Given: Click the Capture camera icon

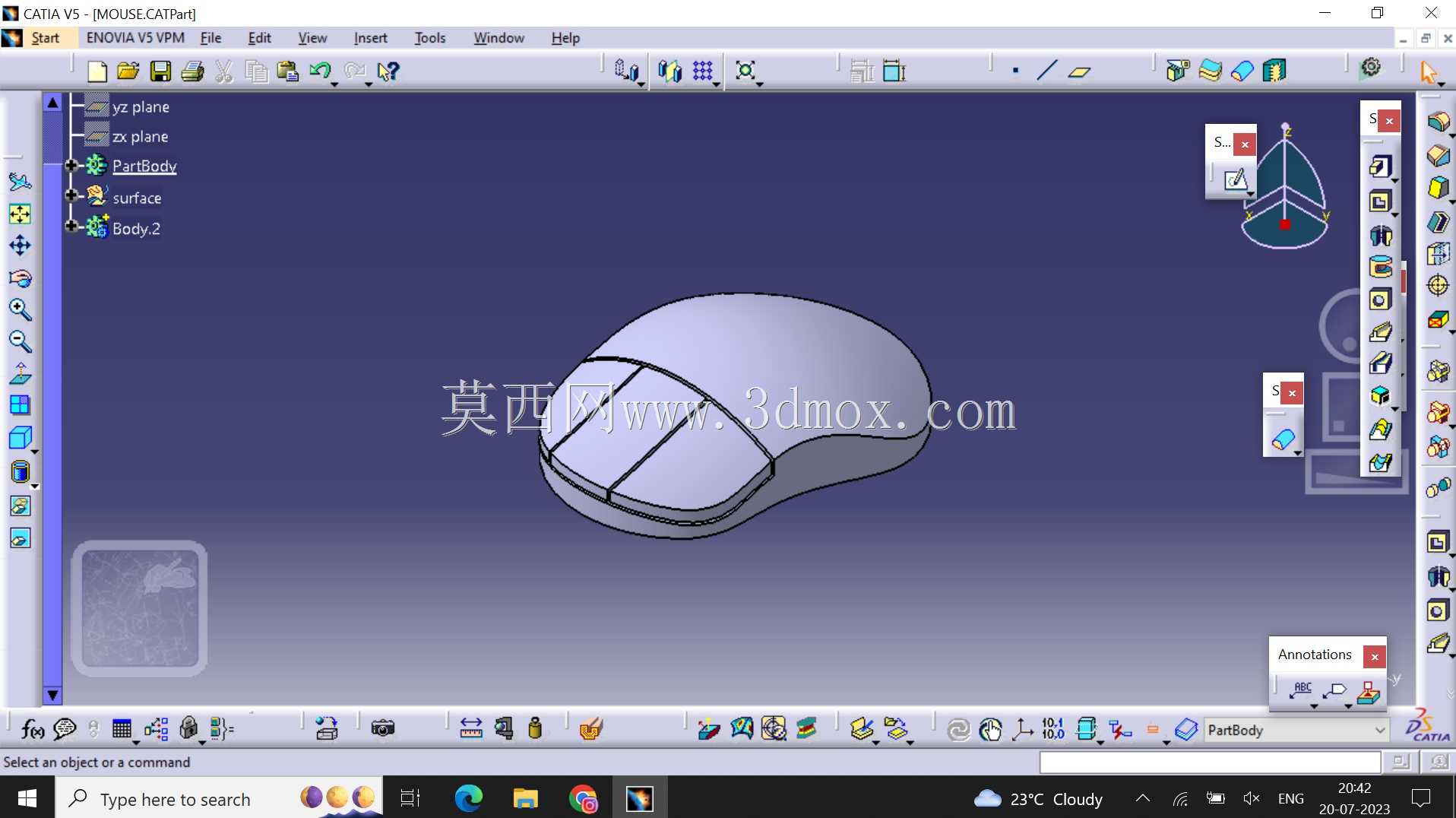Looking at the screenshot, I should click(x=383, y=728).
